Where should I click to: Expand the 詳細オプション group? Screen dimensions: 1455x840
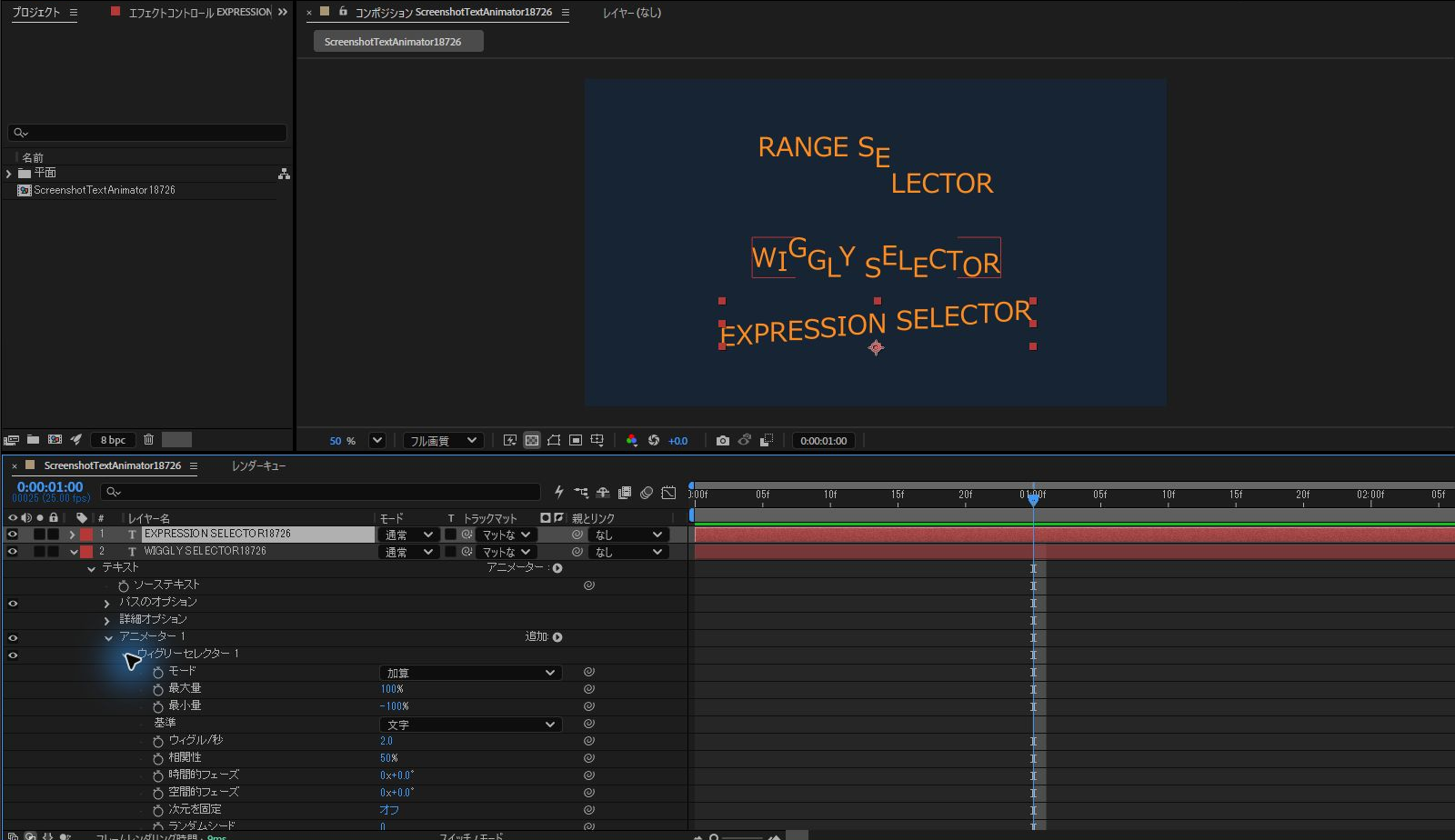107,621
